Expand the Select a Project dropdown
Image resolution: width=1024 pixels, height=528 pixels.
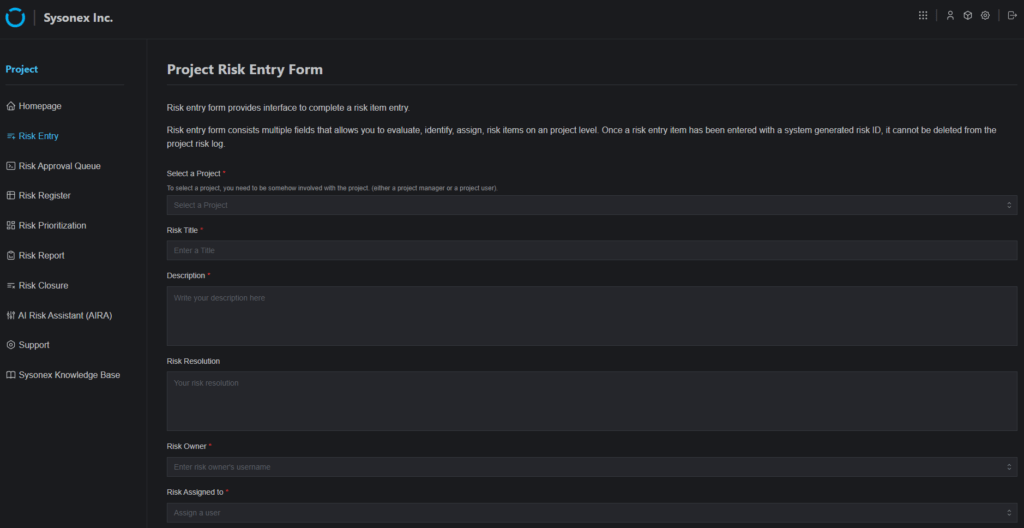click(x=591, y=205)
